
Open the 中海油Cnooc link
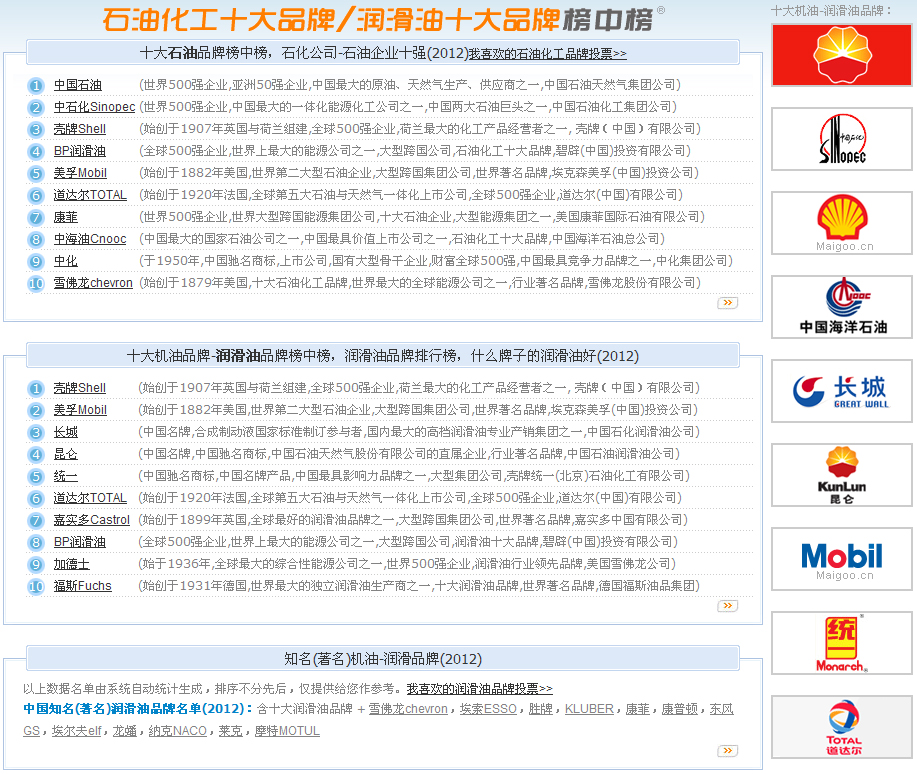(90, 239)
